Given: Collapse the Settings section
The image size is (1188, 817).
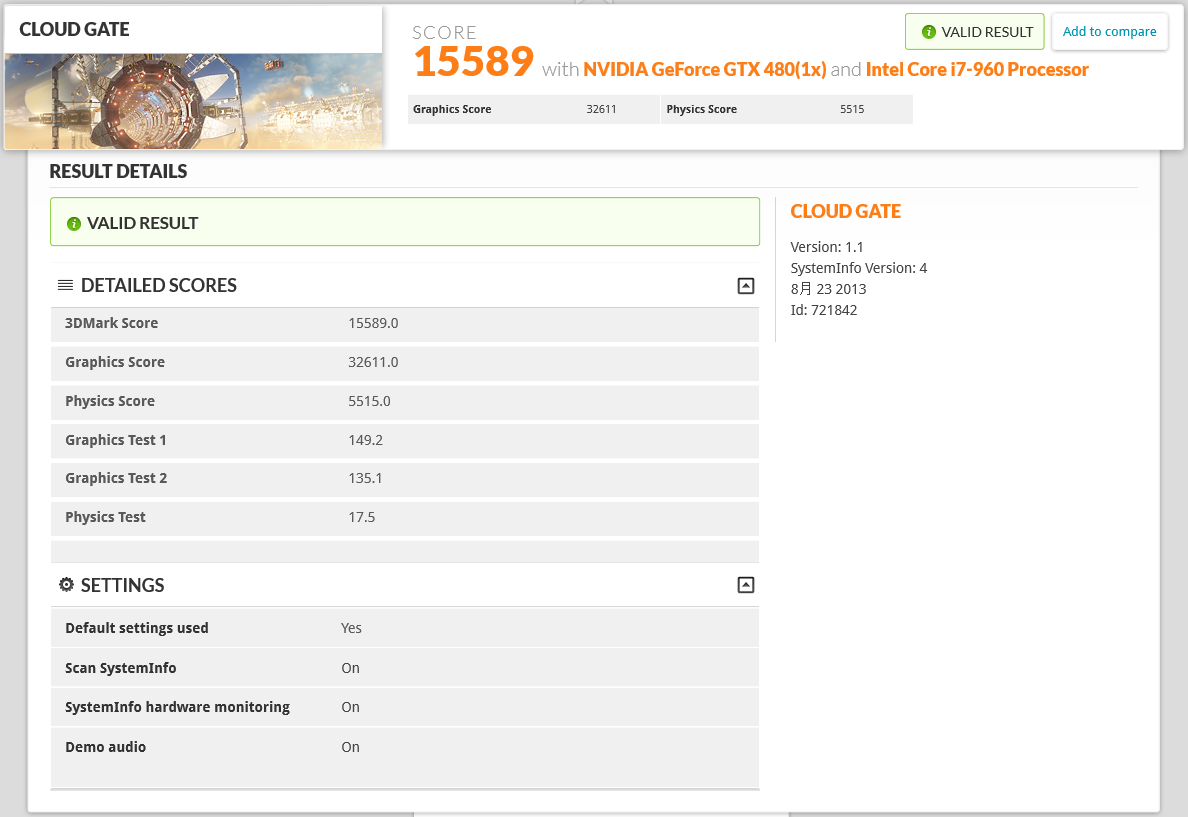Looking at the screenshot, I should (746, 584).
